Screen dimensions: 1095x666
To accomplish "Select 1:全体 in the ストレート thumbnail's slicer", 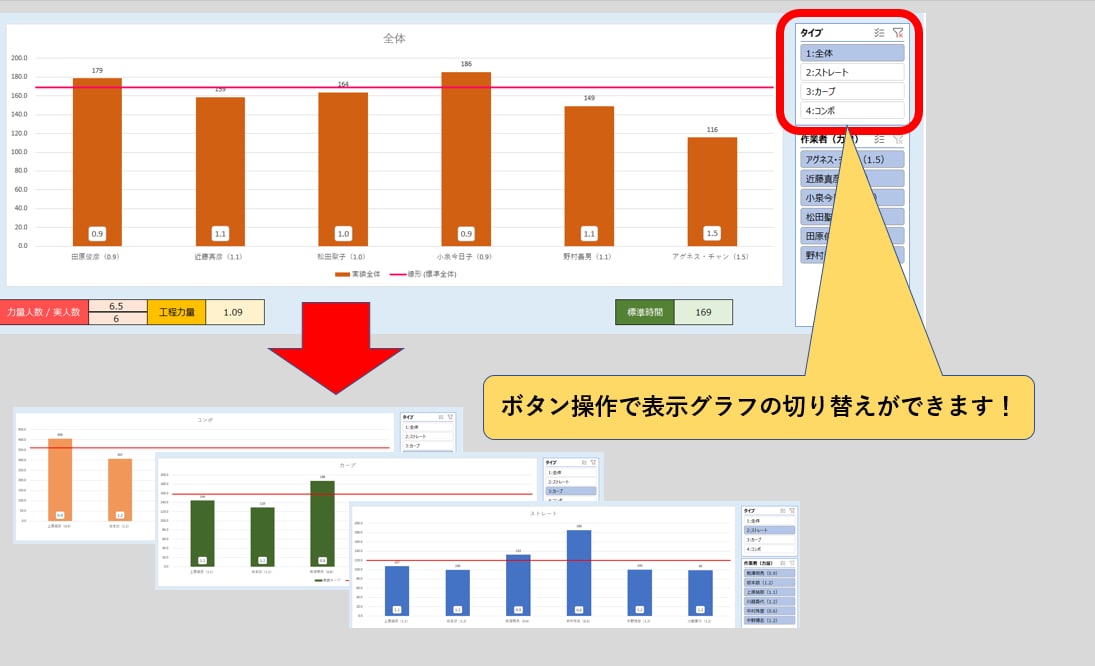I will point(769,521).
